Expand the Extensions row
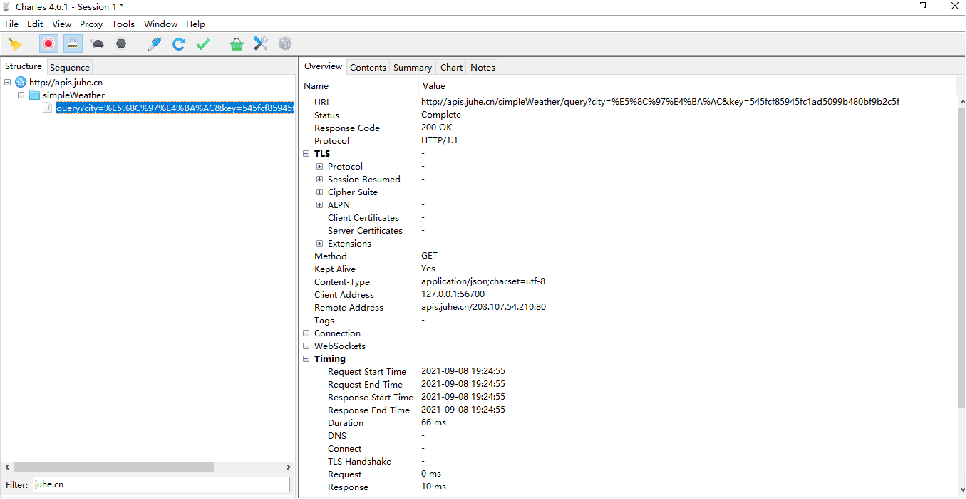The image size is (966, 499). 319,243
